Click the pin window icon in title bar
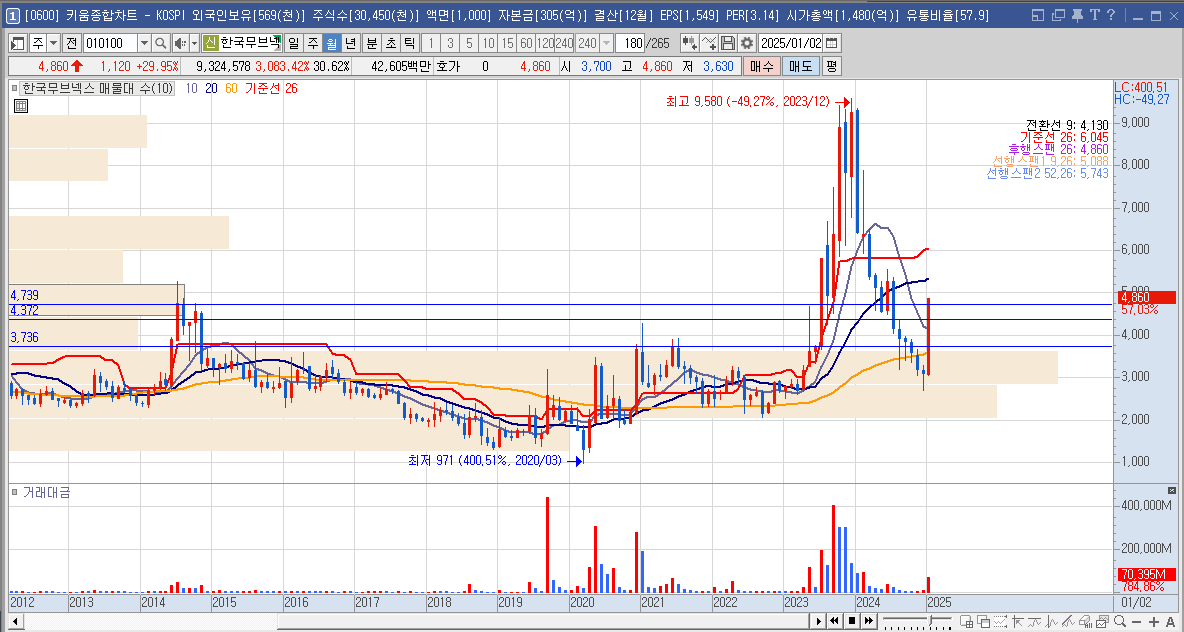This screenshot has width=1184, height=632. (x=1077, y=15)
